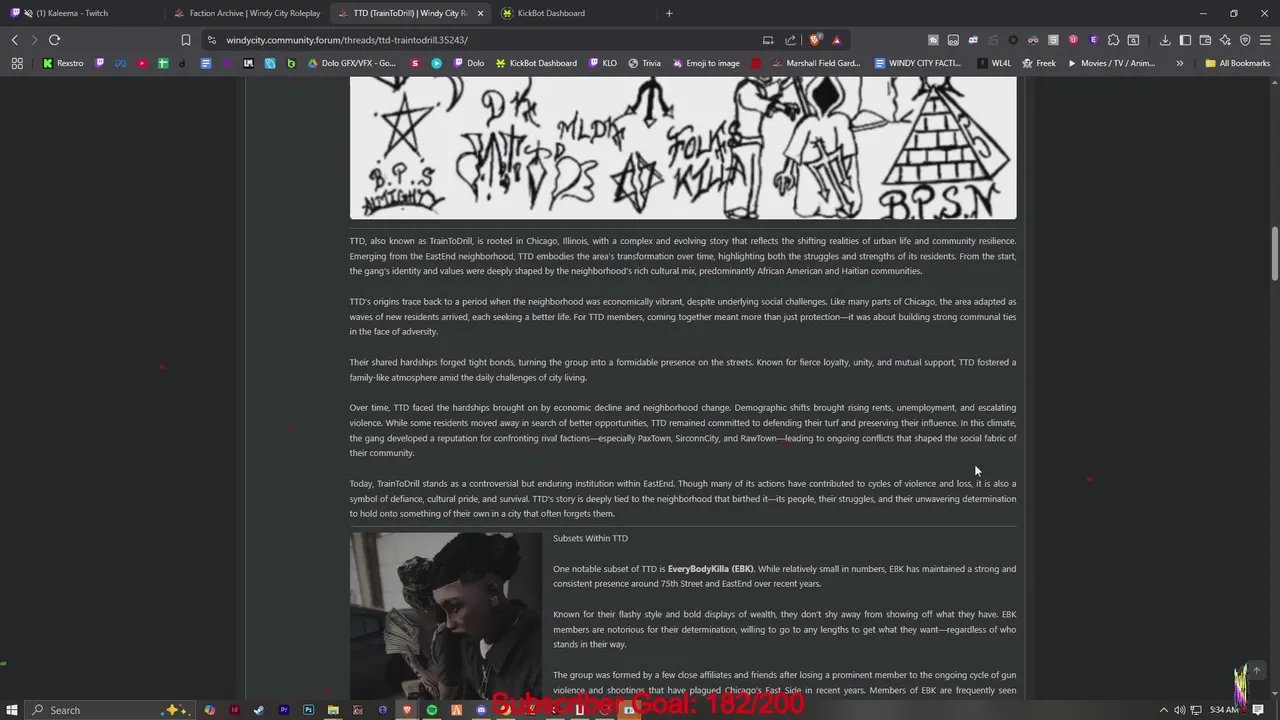Viewport: 1280px width, 720px height.
Task: Bookmark this page with the bookmark icon
Action: point(185,40)
